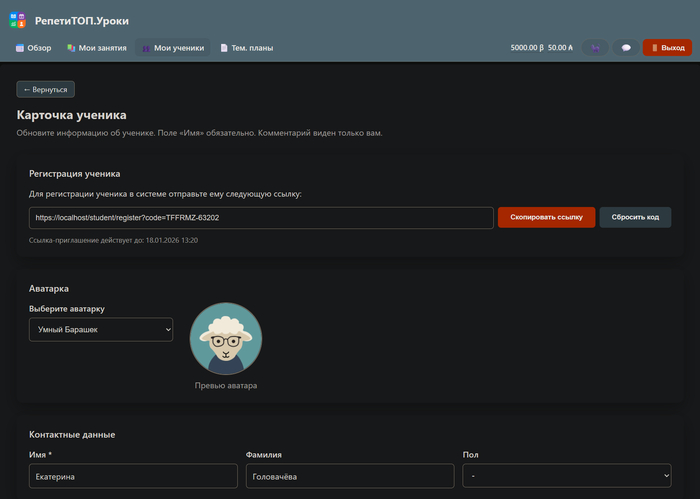Viewport: 700px width, 499px height.
Task: Switch to Мои занятия tab
Action: click(95, 48)
